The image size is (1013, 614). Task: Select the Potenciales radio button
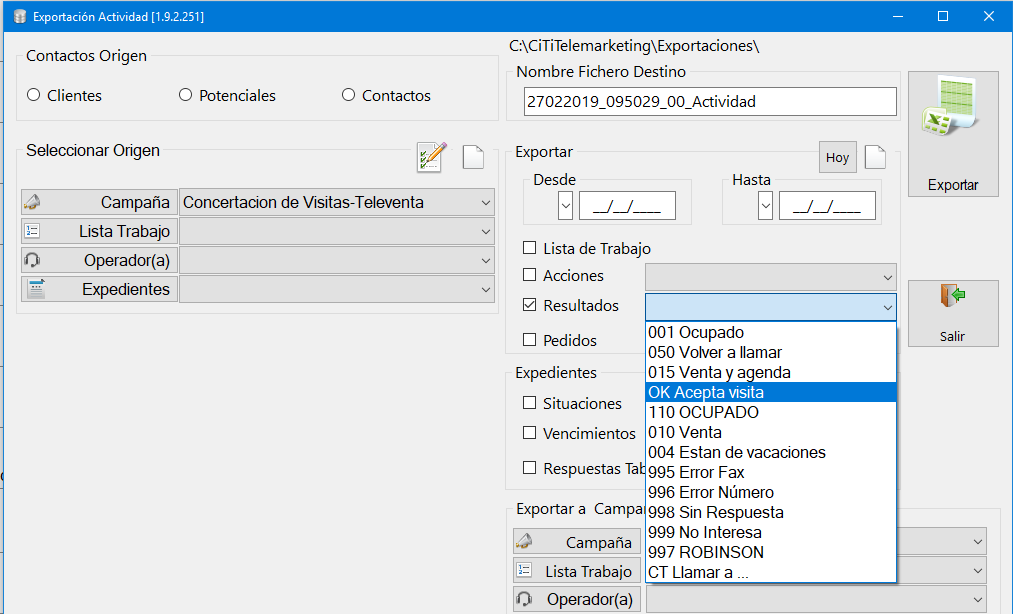[x=185, y=95]
